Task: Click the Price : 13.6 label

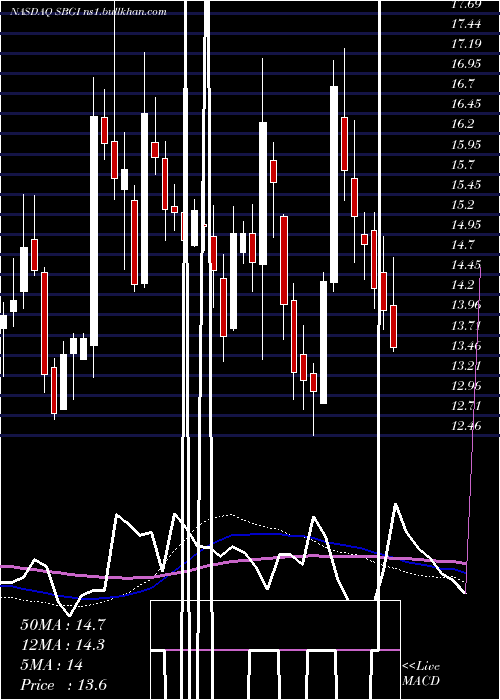Action: 63,685
